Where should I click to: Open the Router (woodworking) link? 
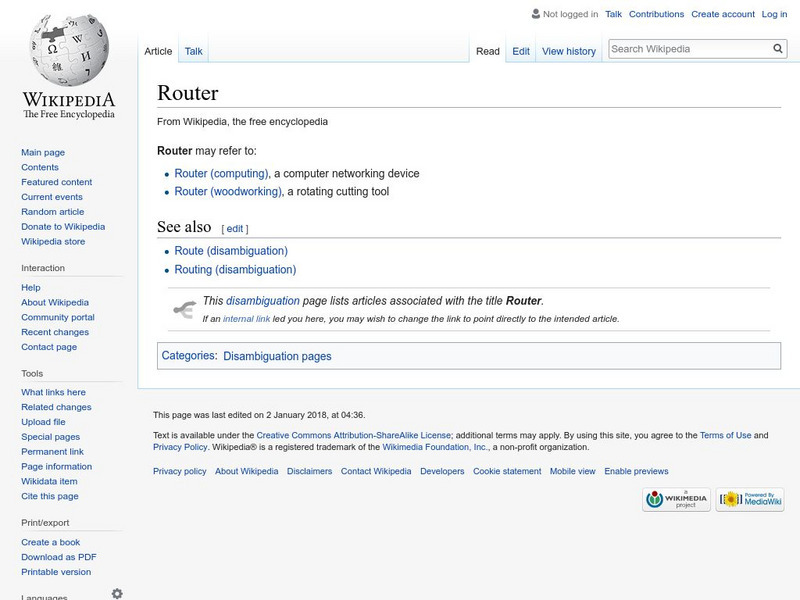click(x=228, y=191)
